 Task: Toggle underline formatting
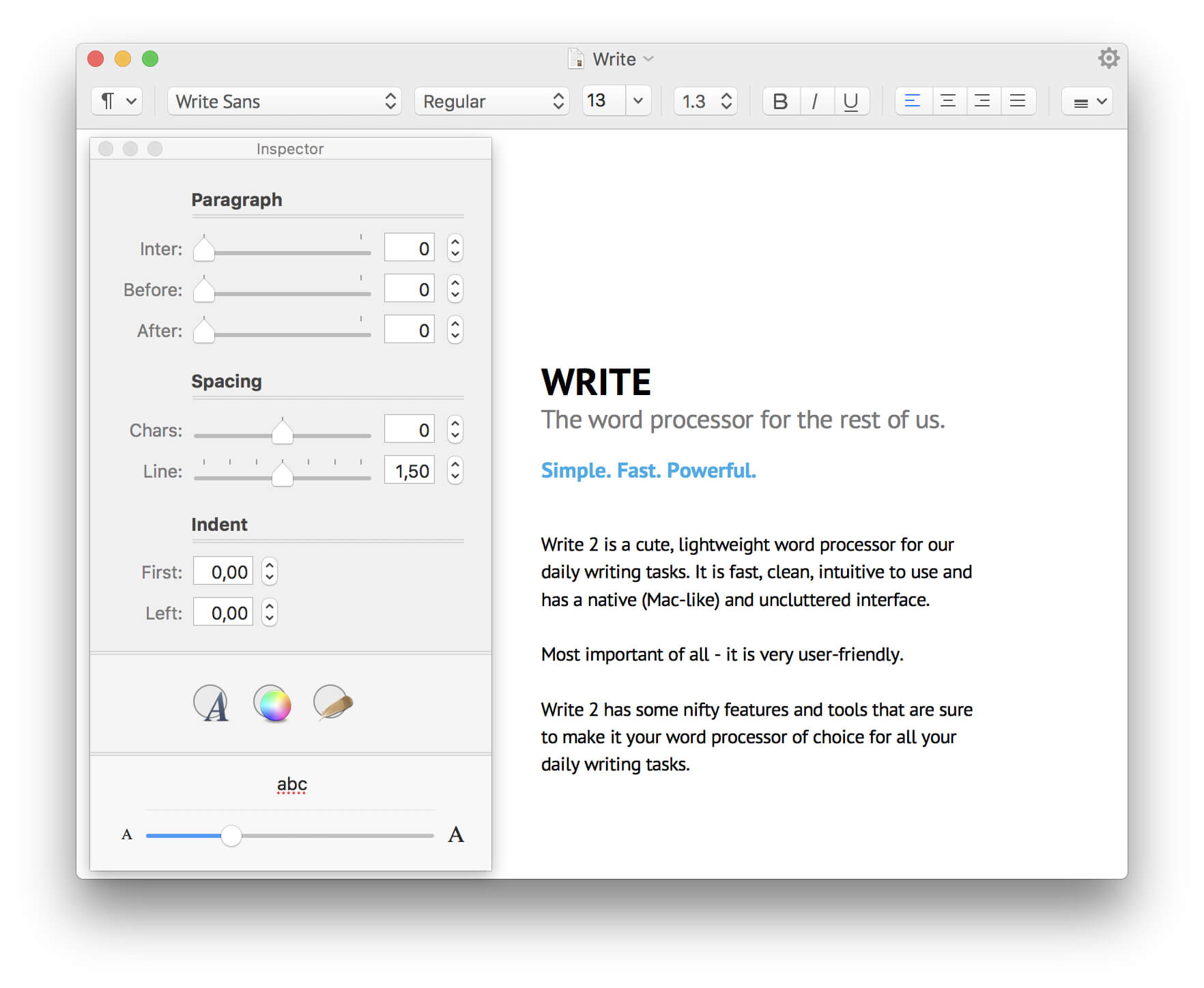point(851,101)
